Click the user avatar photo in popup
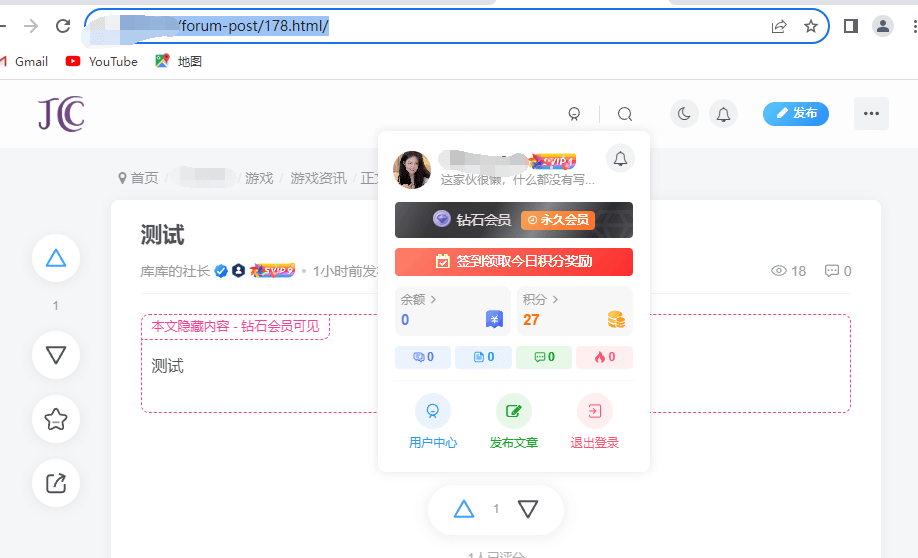Image resolution: width=918 pixels, height=558 pixels. pos(412,170)
